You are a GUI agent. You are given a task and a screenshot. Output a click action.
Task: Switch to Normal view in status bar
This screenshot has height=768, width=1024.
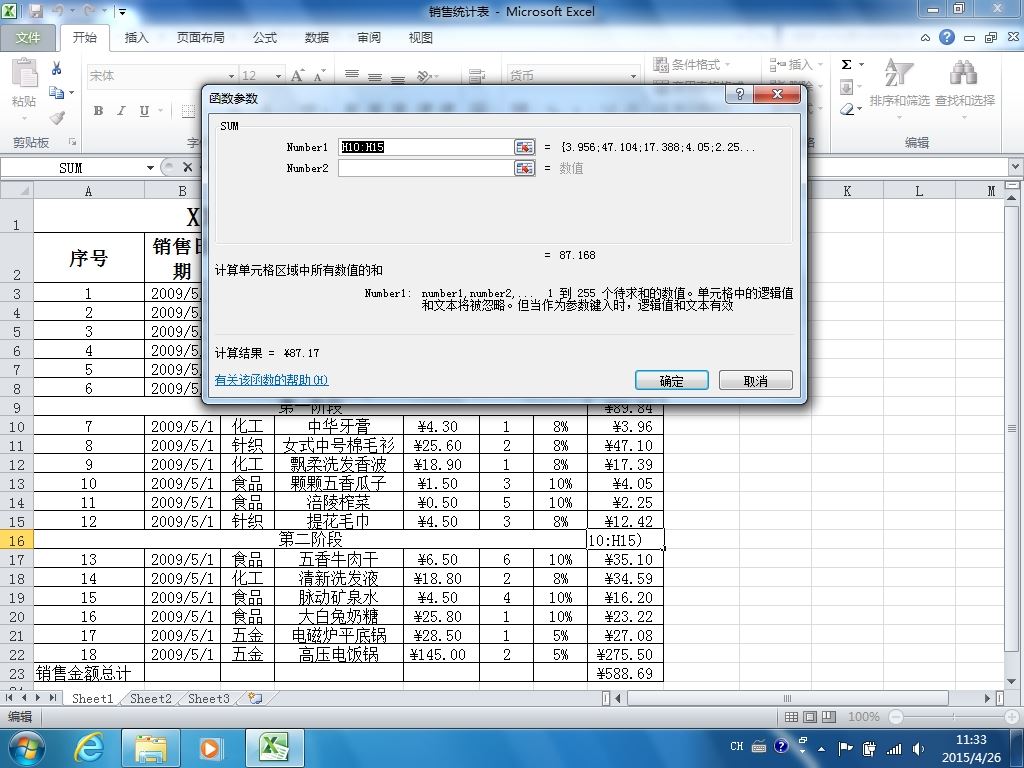pyautogui.click(x=791, y=717)
